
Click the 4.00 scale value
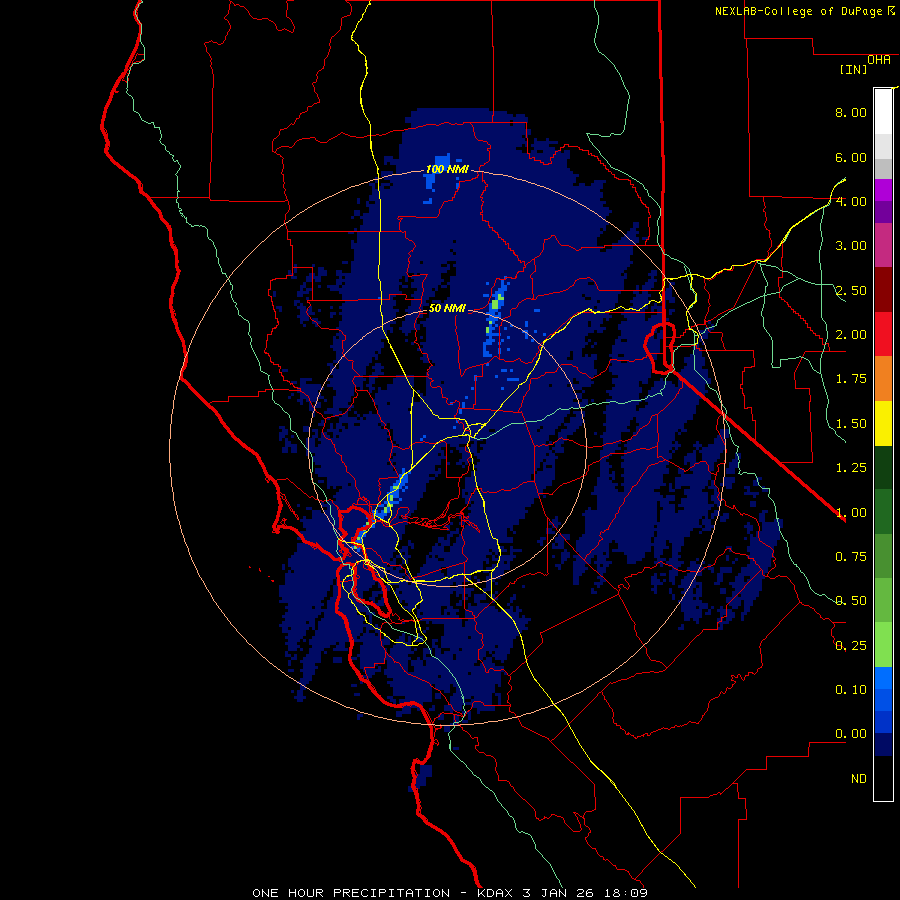coord(851,201)
